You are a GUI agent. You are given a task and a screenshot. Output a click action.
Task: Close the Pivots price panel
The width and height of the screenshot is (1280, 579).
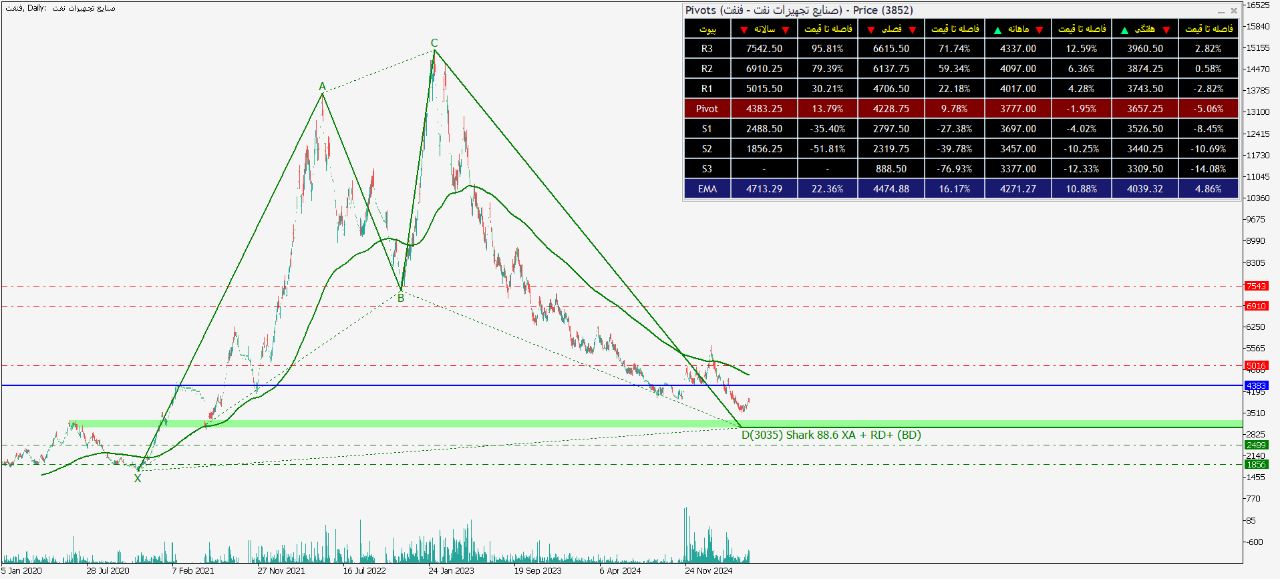[1233, 10]
